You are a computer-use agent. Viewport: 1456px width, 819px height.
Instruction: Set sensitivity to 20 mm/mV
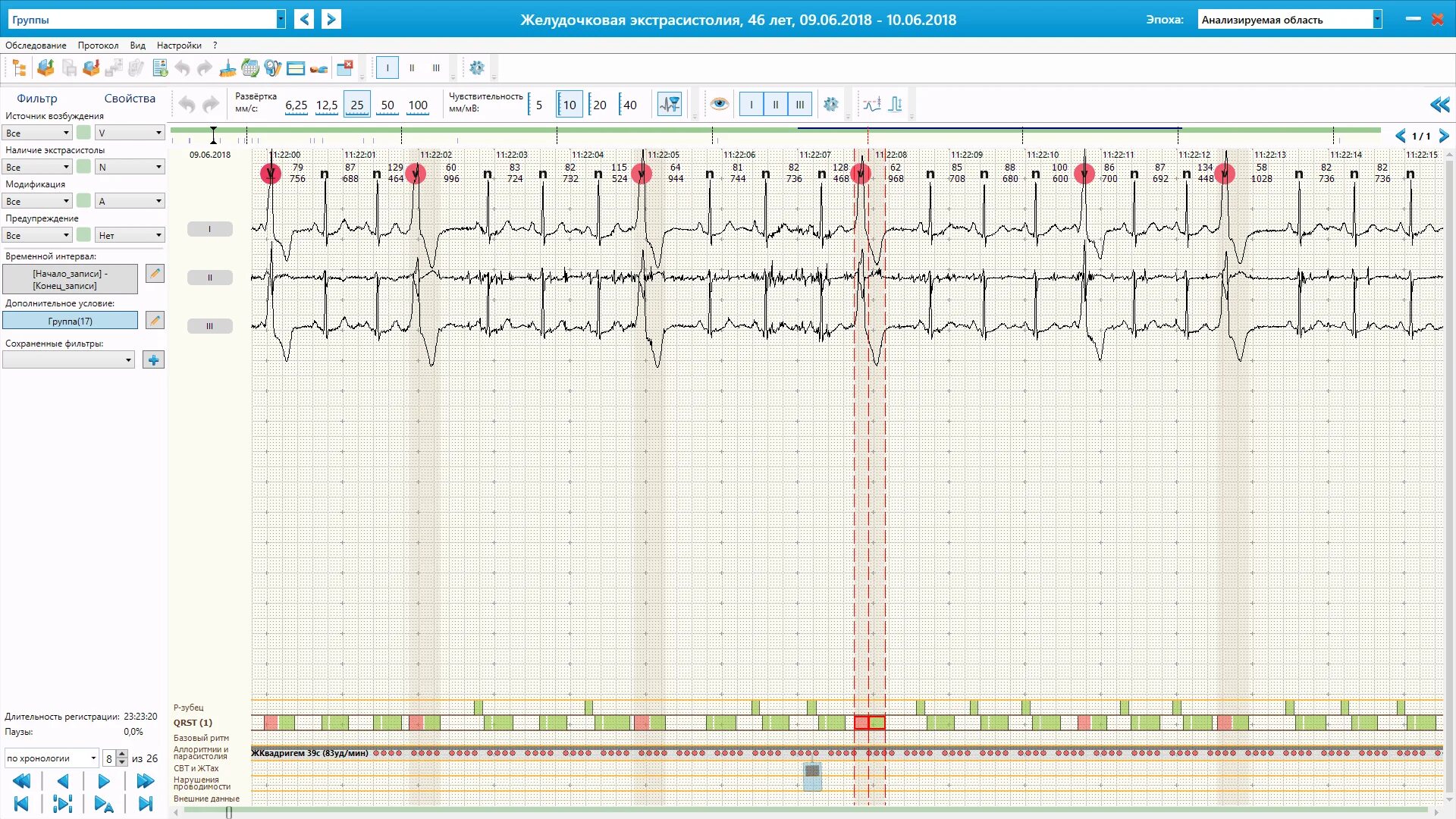tap(599, 105)
